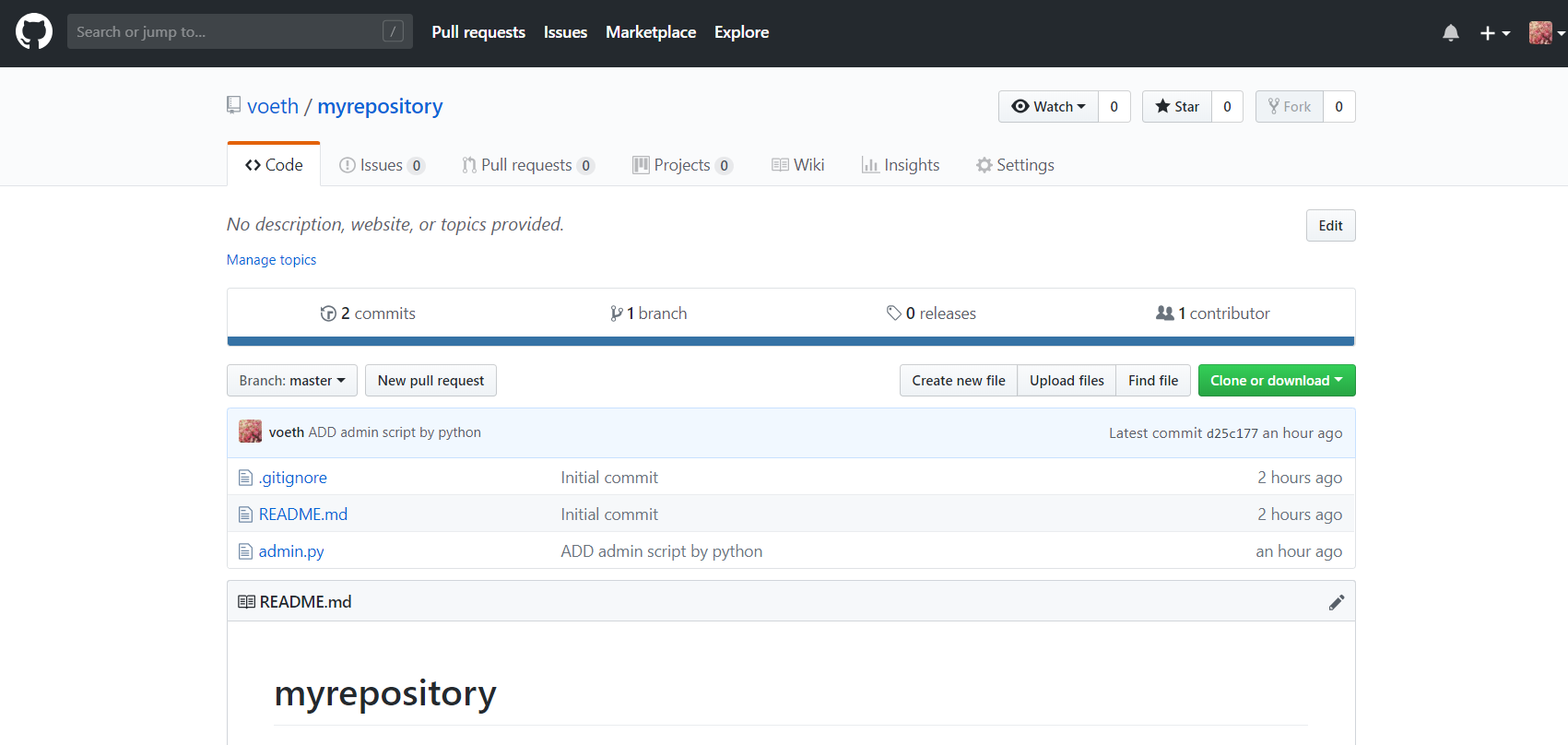Viewport: 1568px width, 745px height.
Task: Open the 0 releases link
Action: pyautogui.click(x=931, y=313)
